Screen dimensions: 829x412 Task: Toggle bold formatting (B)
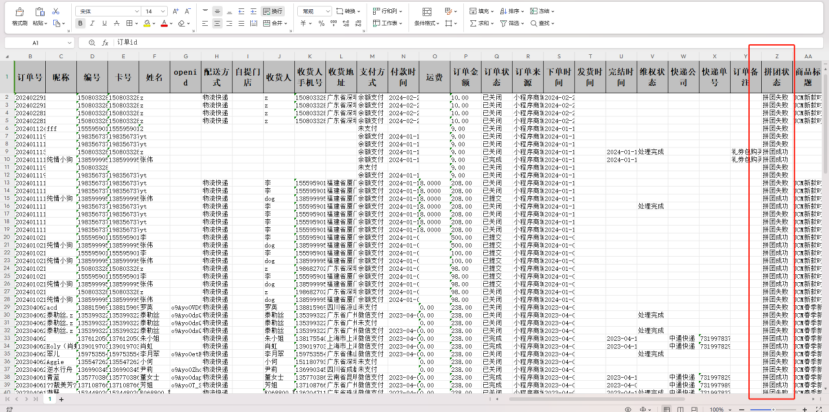(80, 23)
